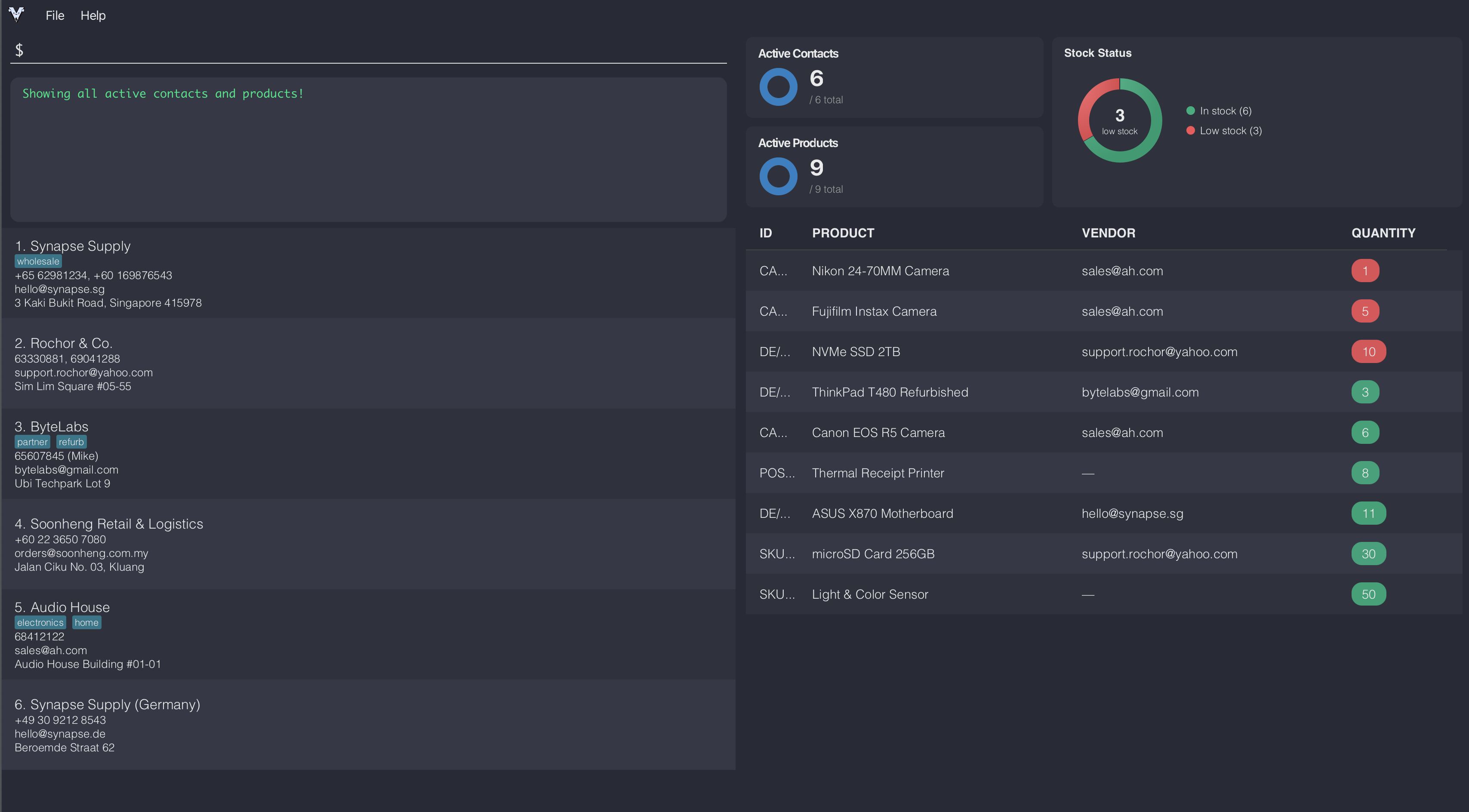
Task: Click the command input field
Action: point(371,50)
